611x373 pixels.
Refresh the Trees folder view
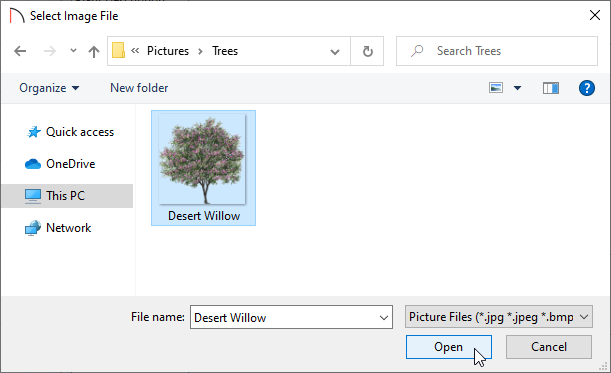[x=367, y=51]
